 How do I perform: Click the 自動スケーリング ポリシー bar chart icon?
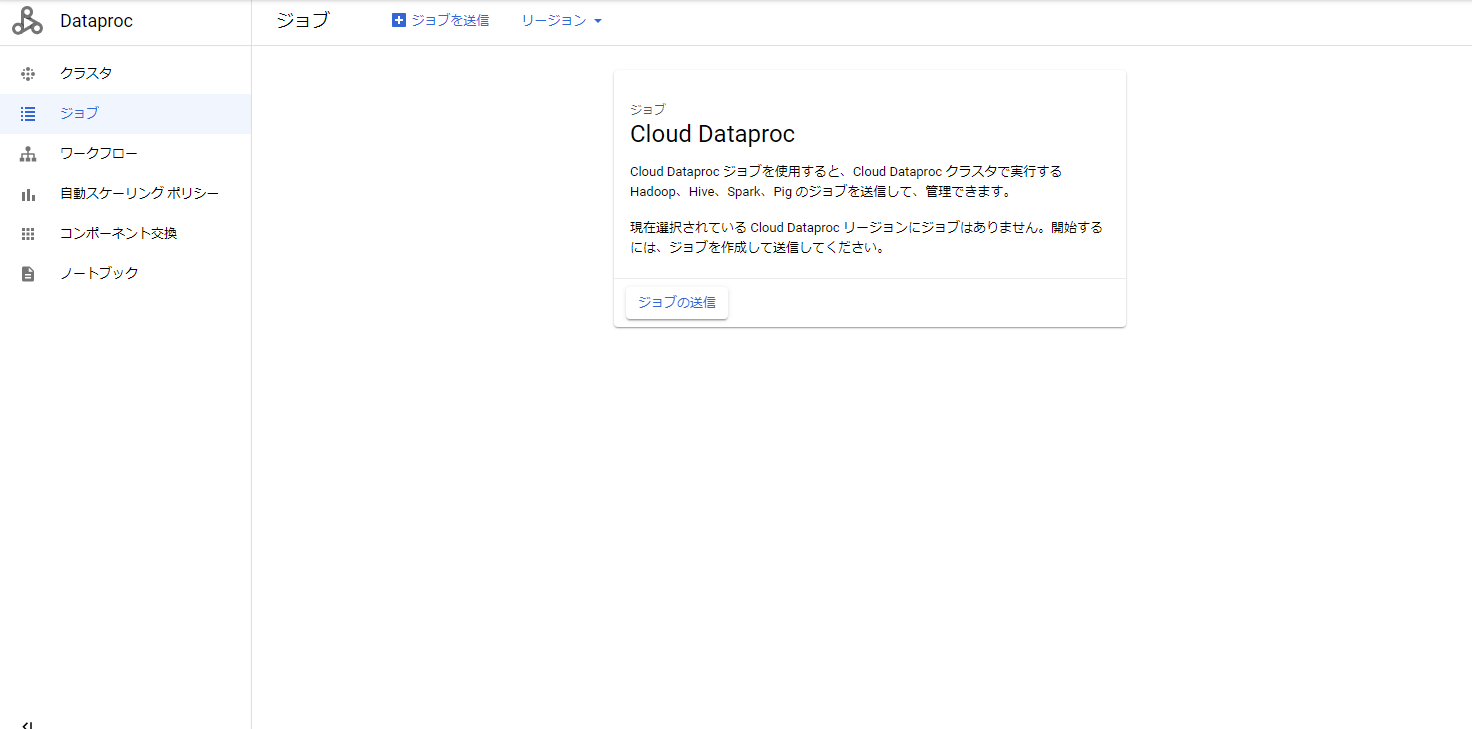28,194
